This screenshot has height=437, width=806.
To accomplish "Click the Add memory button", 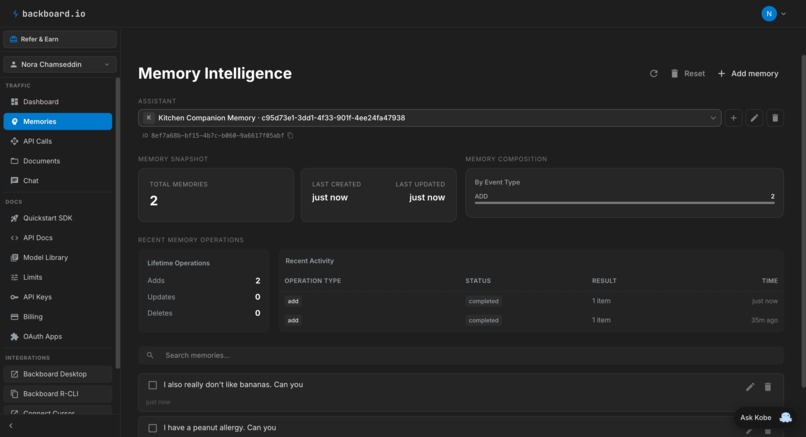I will 748,74.
